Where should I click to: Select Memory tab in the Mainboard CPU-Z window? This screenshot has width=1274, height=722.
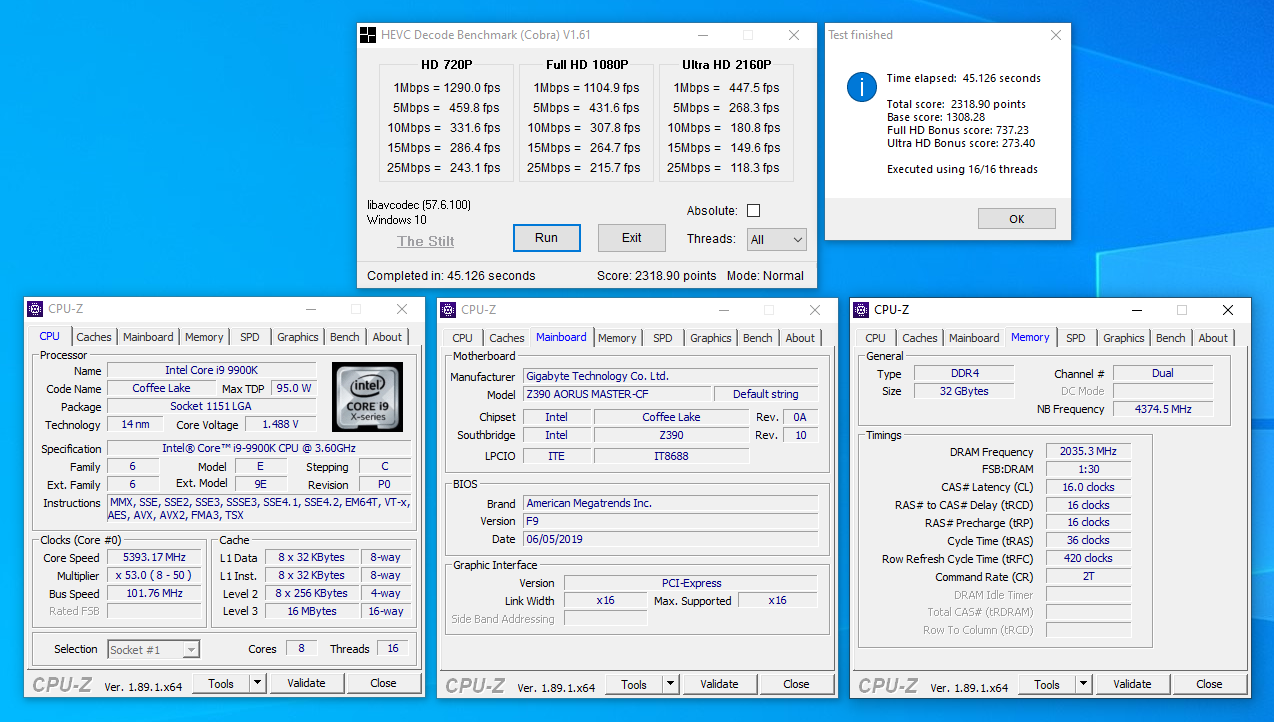(x=617, y=338)
